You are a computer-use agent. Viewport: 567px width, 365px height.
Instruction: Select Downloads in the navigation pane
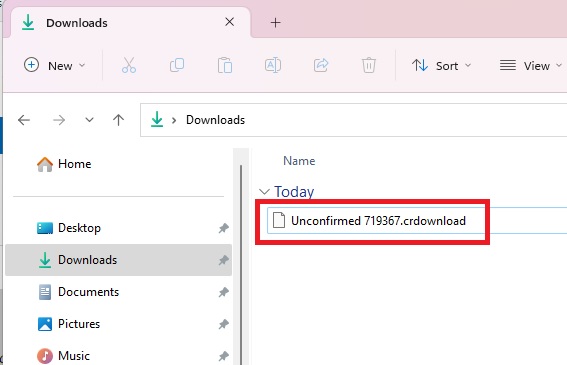click(118, 260)
